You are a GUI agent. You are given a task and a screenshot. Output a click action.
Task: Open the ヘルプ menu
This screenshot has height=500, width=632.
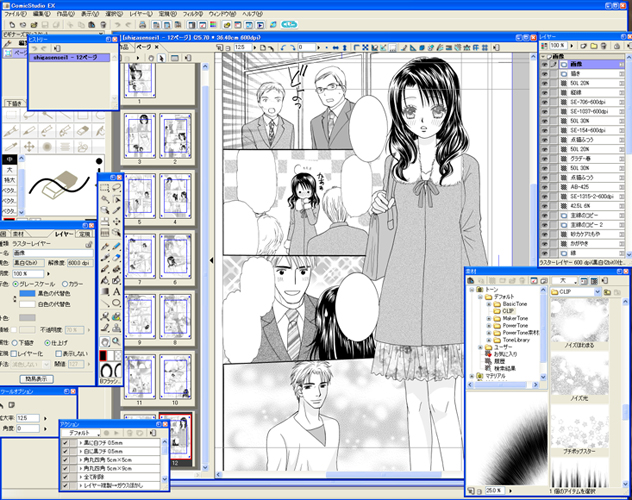(252, 14)
